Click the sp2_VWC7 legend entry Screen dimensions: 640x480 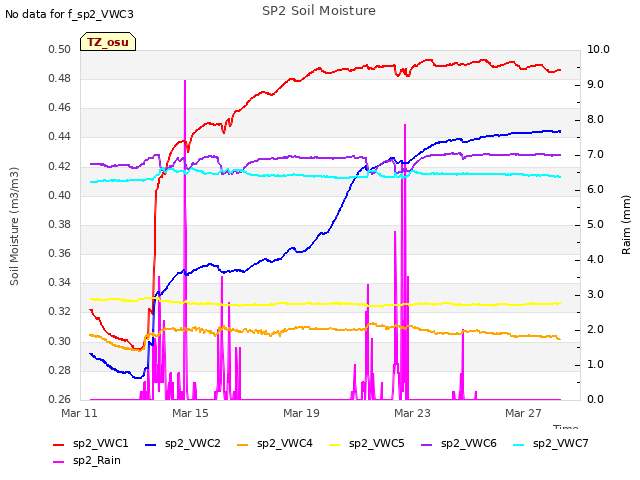(x=551, y=444)
